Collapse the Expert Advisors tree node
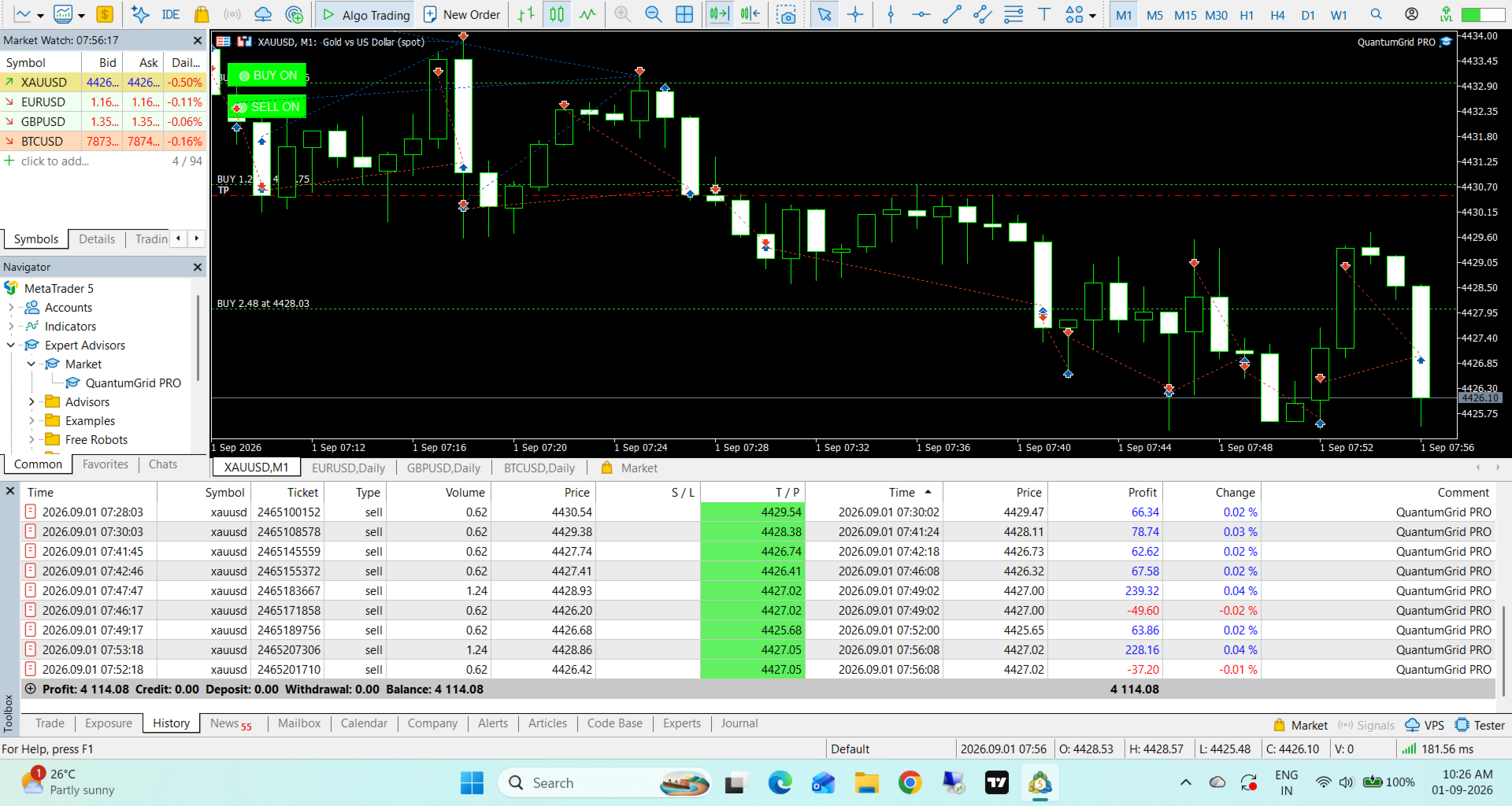The width and height of the screenshot is (1512, 806). (11, 346)
